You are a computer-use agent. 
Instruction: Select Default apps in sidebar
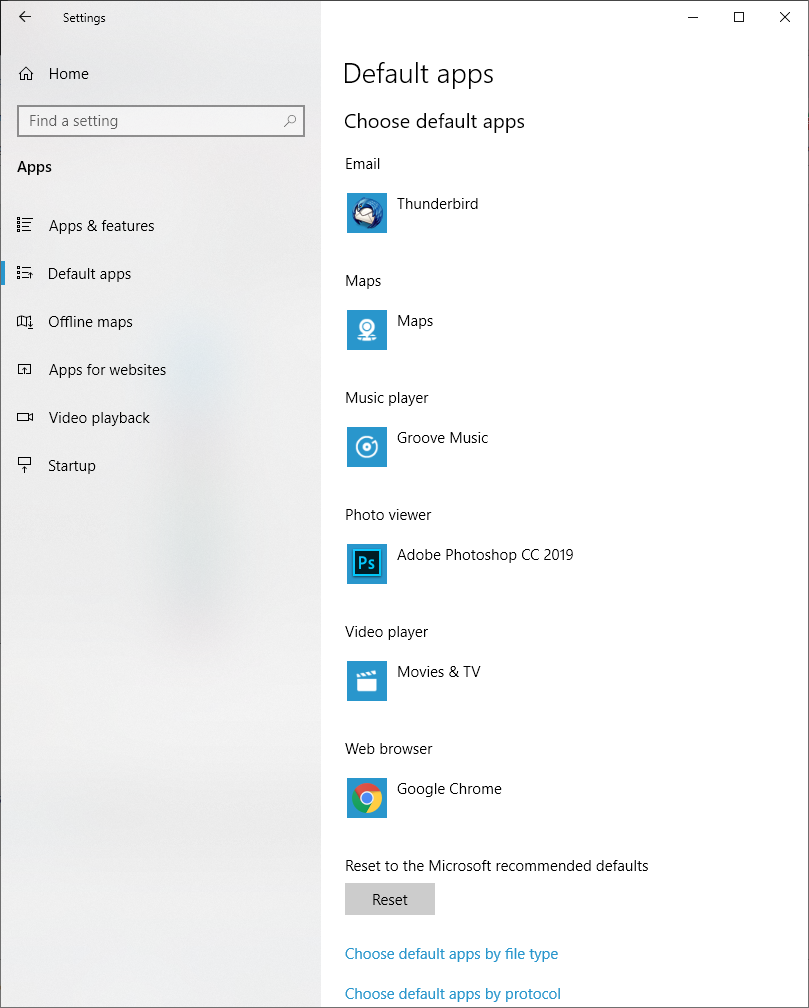point(89,274)
